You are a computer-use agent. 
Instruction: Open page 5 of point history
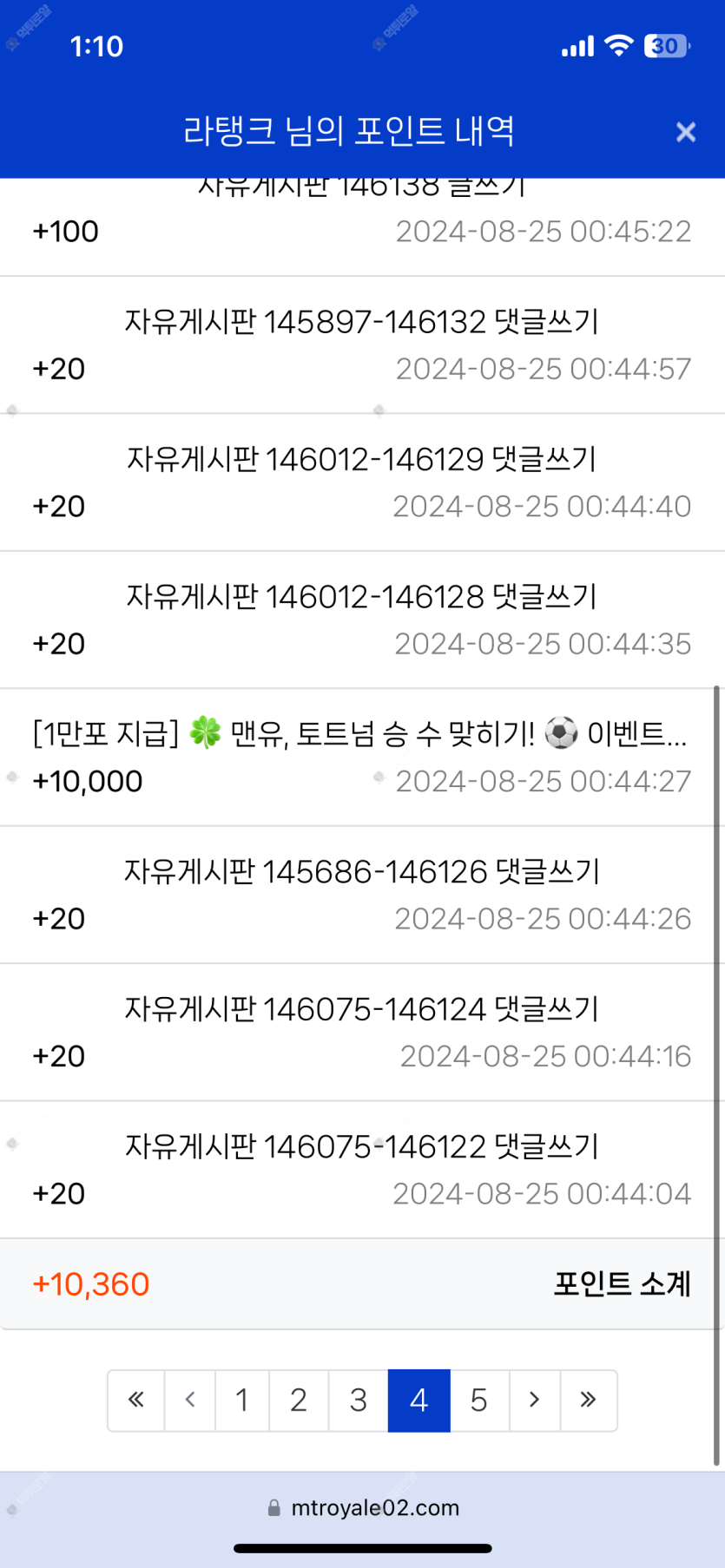point(478,1400)
